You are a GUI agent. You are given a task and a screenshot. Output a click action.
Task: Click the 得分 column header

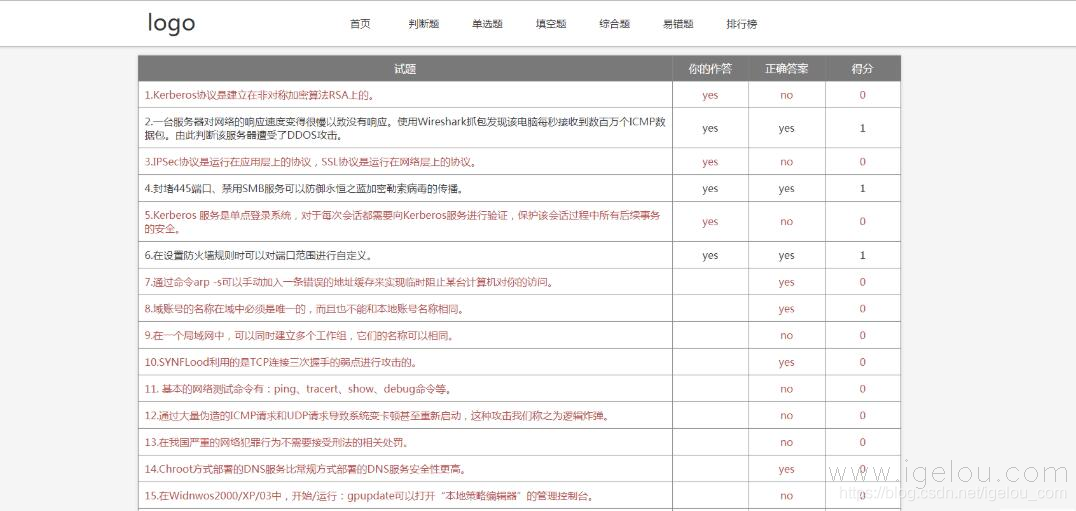pos(863,69)
